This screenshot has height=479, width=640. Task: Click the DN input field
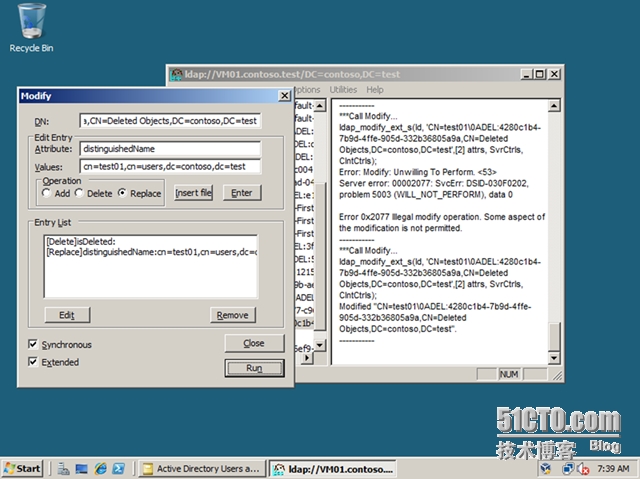(x=170, y=121)
